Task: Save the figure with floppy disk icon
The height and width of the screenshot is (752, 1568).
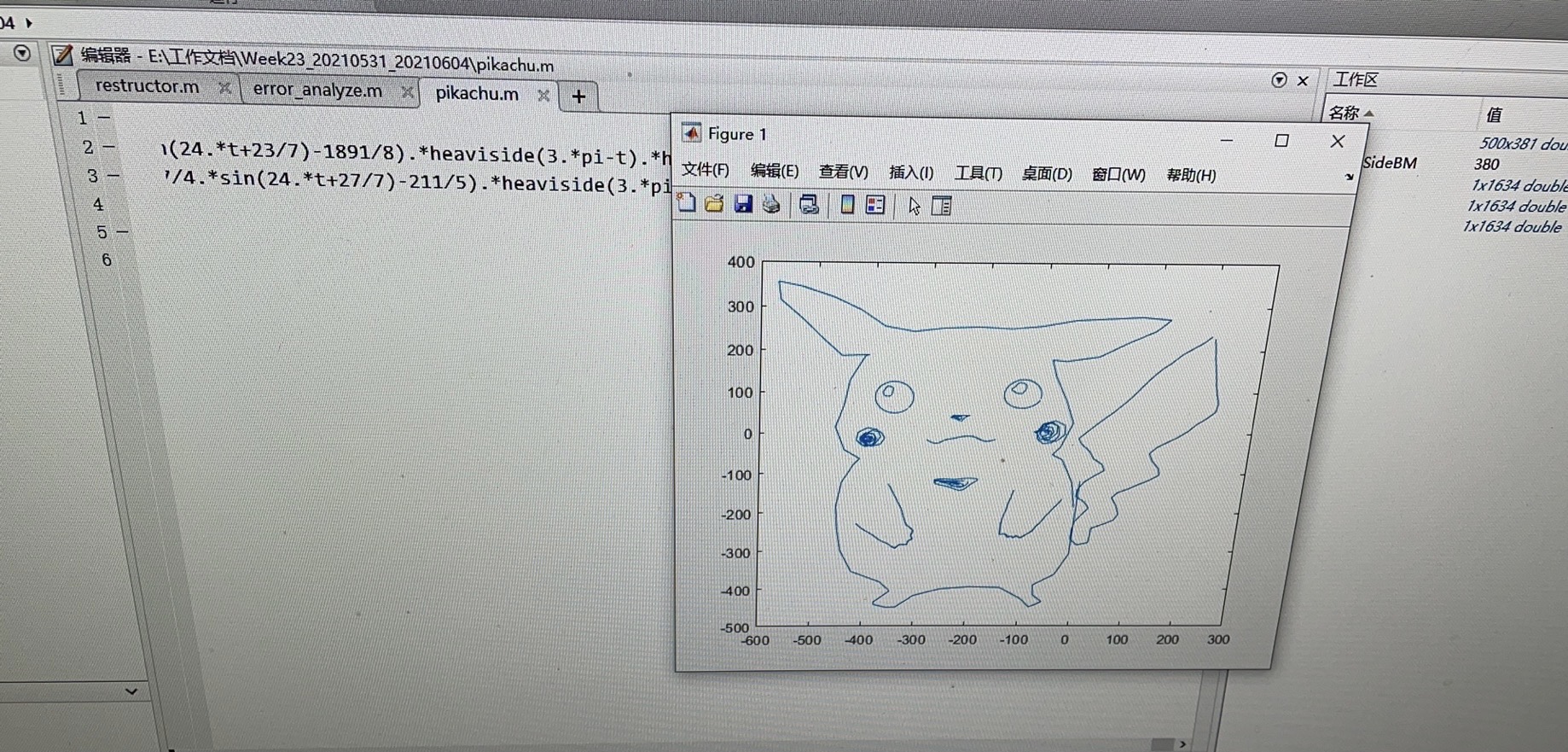Action: pyautogui.click(x=743, y=203)
